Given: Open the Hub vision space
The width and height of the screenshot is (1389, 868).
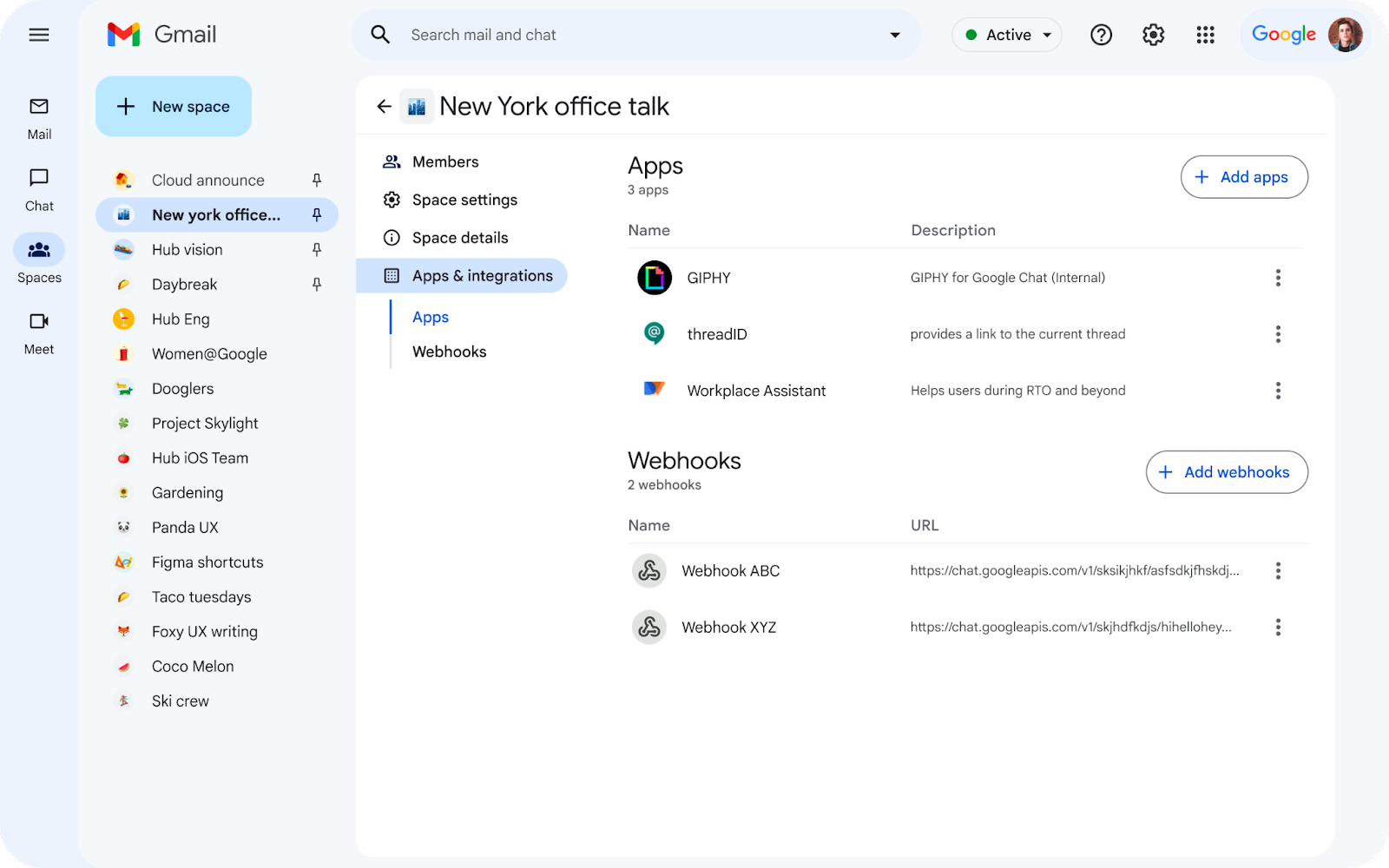Looking at the screenshot, I should tap(217, 249).
